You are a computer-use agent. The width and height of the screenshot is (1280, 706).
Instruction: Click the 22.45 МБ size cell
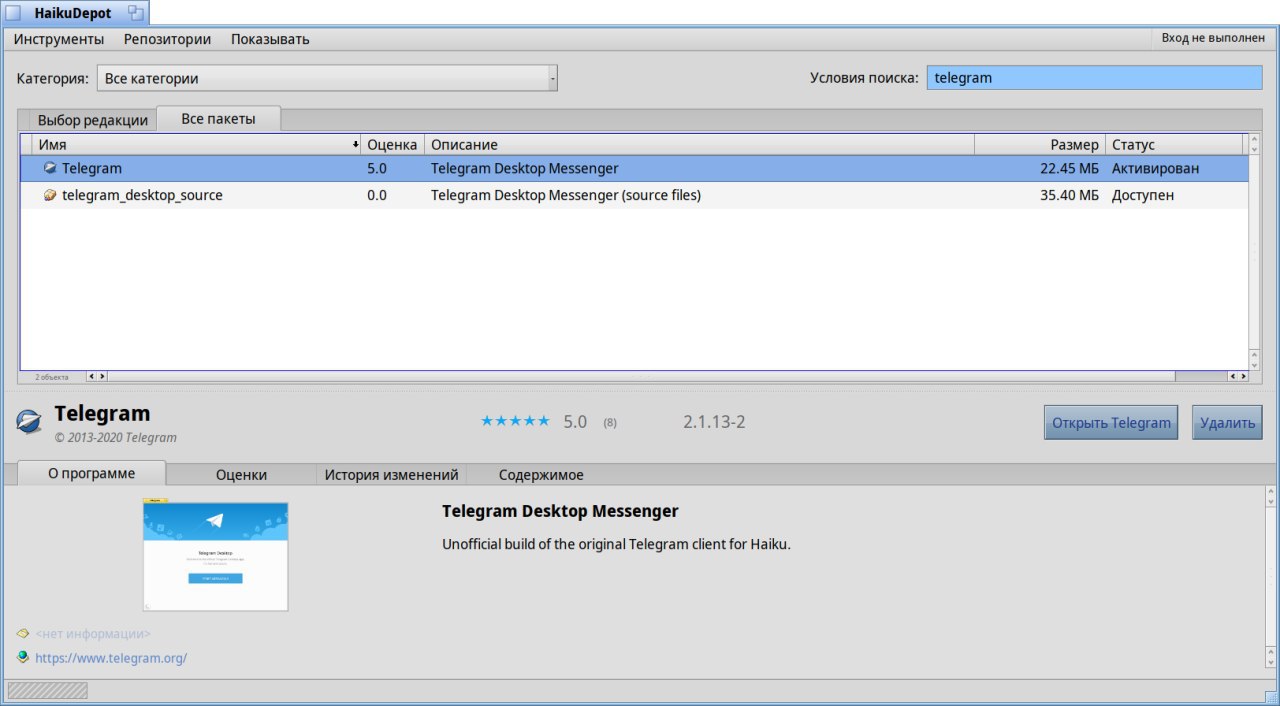(1069, 169)
